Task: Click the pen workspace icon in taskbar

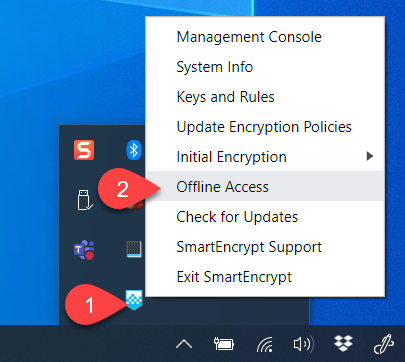Action: [x=383, y=344]
